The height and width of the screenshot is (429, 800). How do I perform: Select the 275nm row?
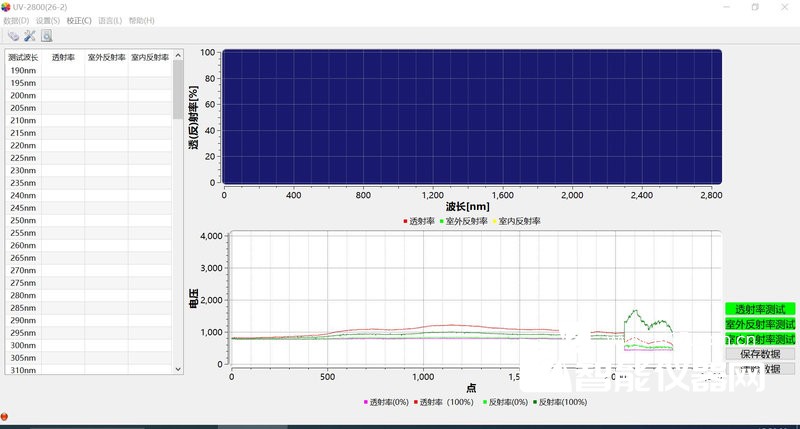(x=89, y=283)
